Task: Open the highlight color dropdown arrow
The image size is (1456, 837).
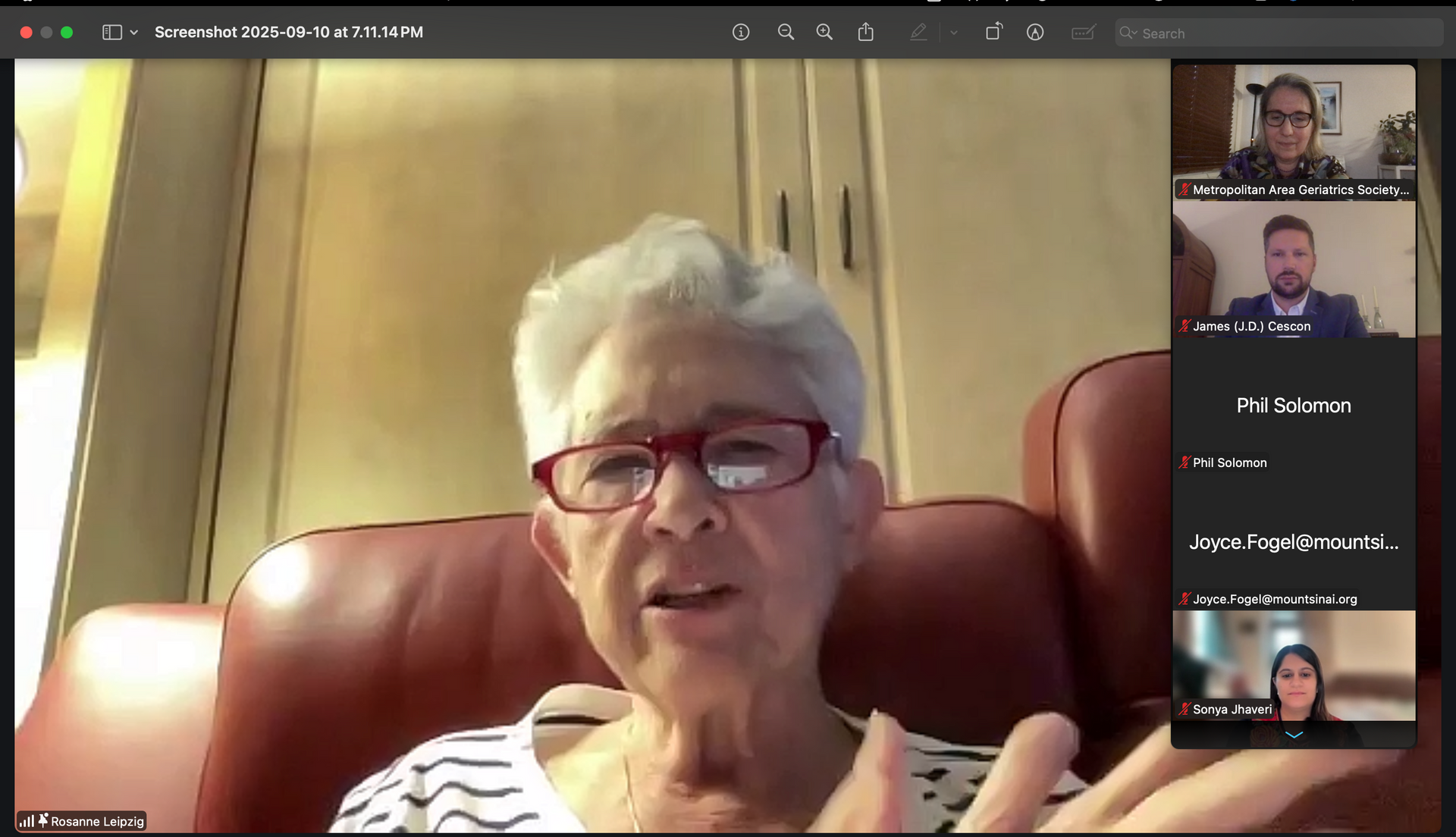Action: pyautogui.click(x=954, y=33)
